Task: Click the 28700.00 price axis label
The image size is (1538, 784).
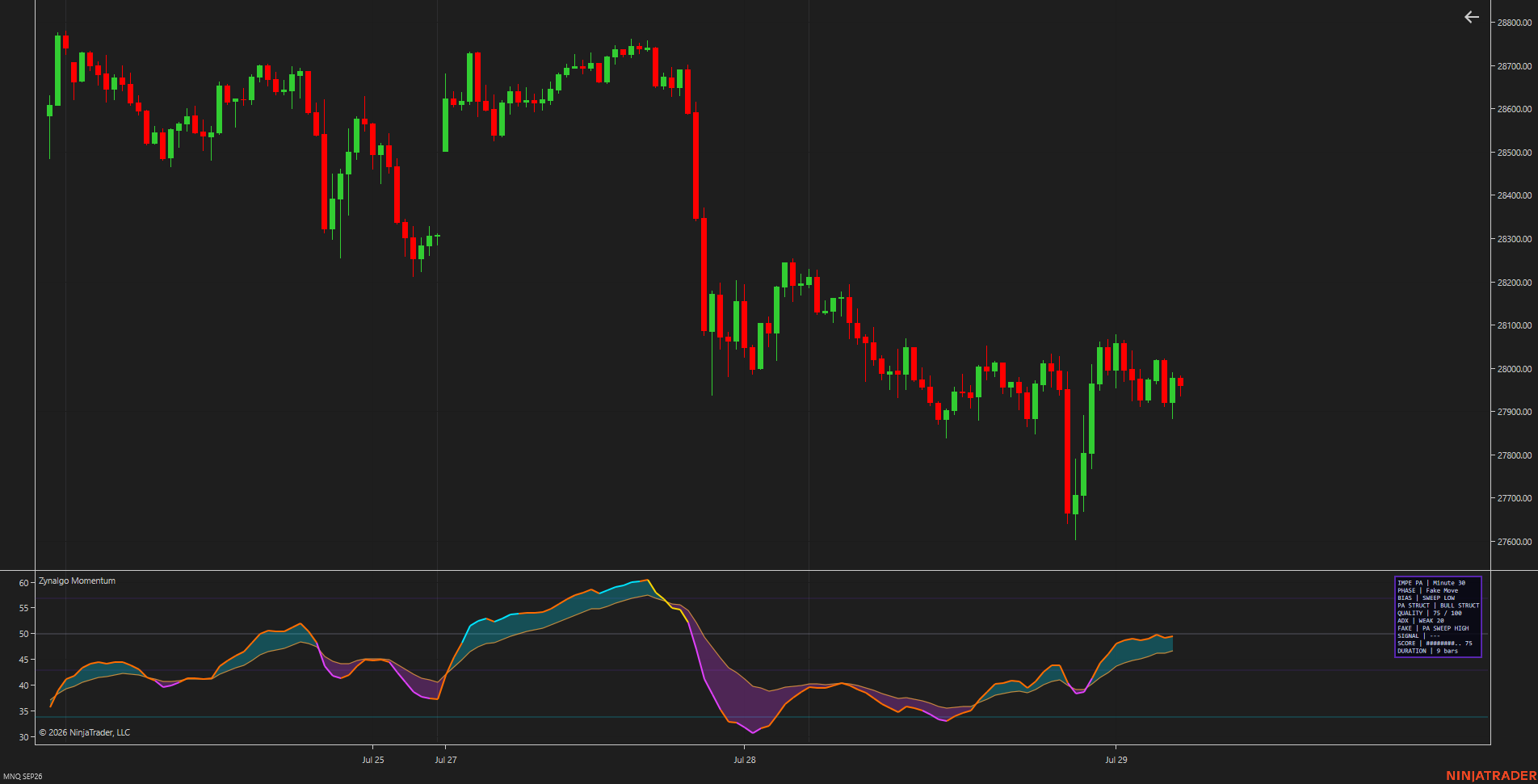Action: coord(1515,66)
